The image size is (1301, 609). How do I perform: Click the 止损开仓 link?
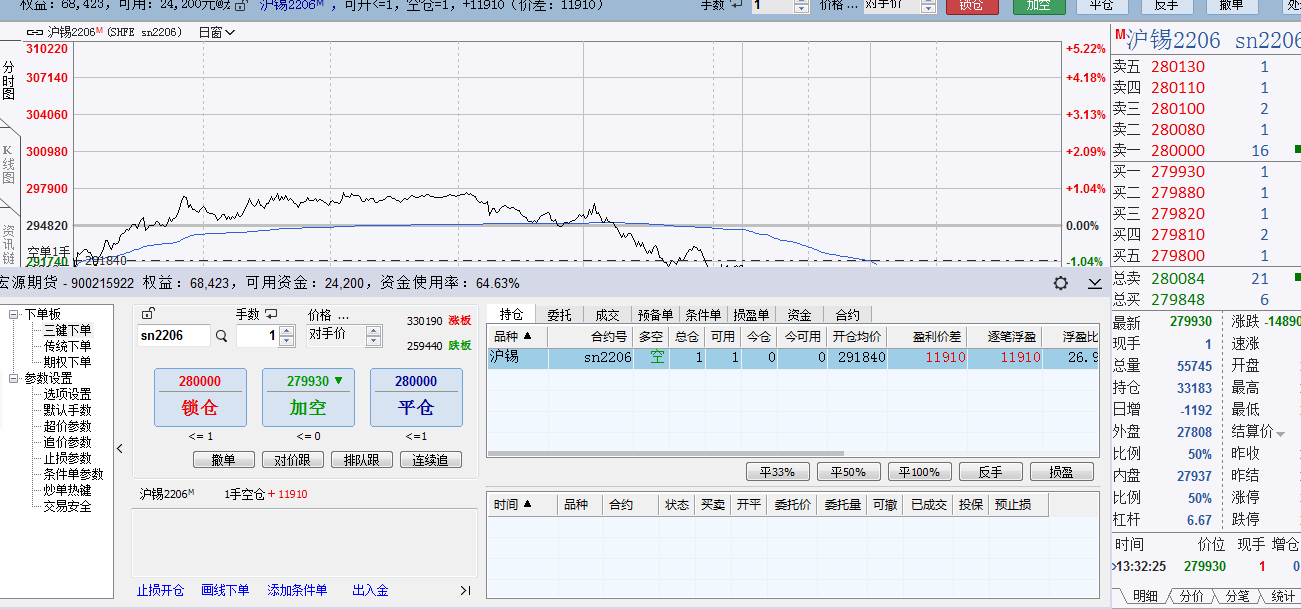click(161, 591)
